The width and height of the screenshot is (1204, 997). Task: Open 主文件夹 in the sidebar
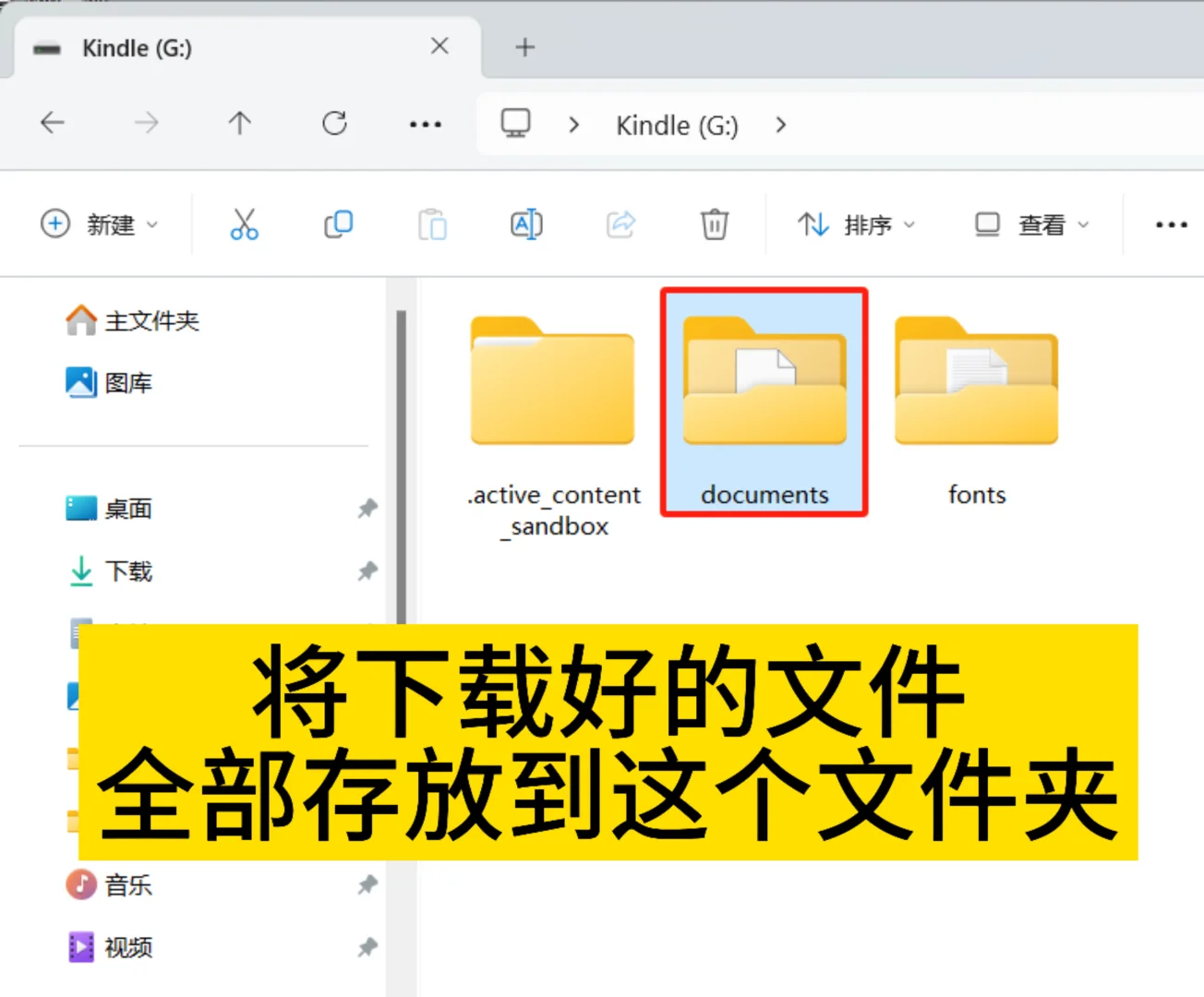pyautogui.click(x=132, y=320)
